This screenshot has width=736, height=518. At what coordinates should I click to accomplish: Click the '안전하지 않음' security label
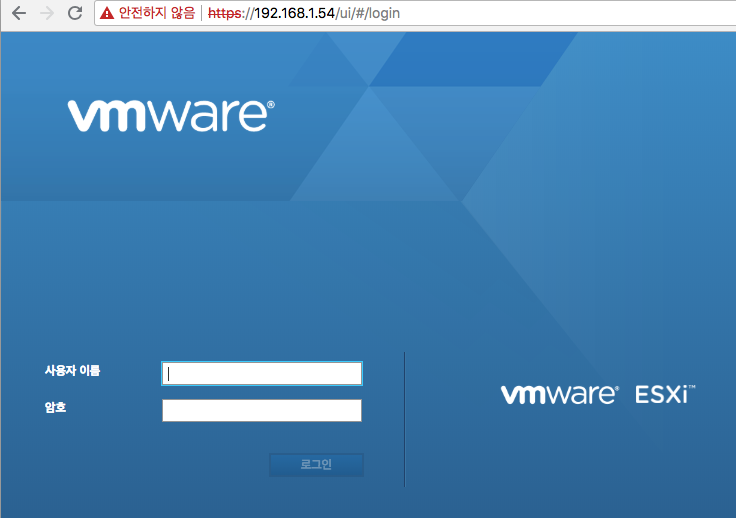pos(156,13)
